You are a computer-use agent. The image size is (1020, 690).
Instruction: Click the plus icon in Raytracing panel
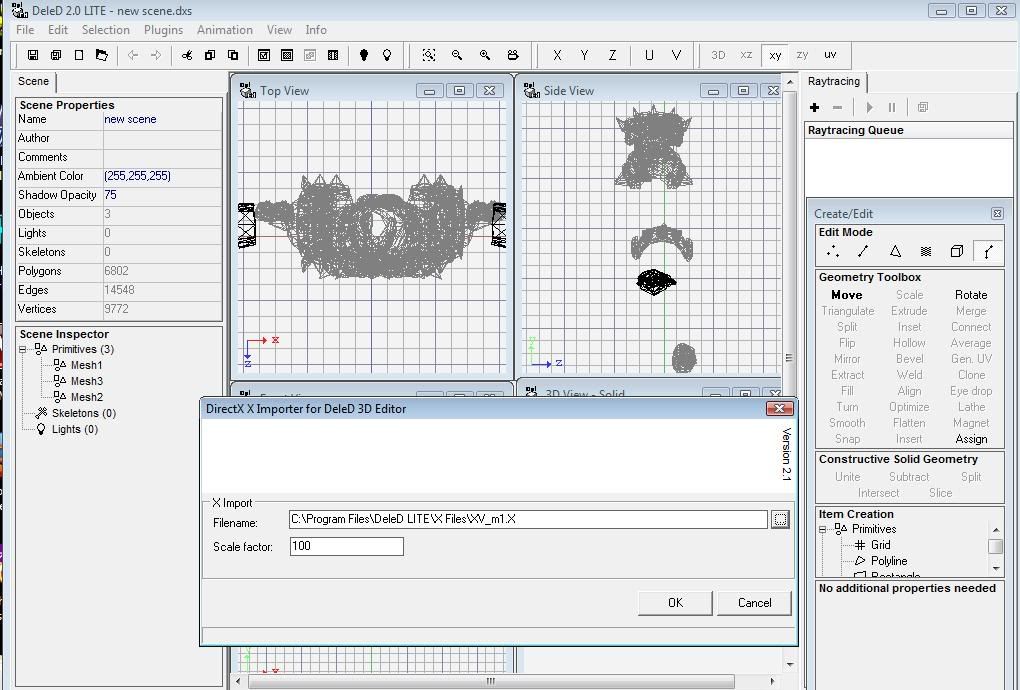pos(815,107)
